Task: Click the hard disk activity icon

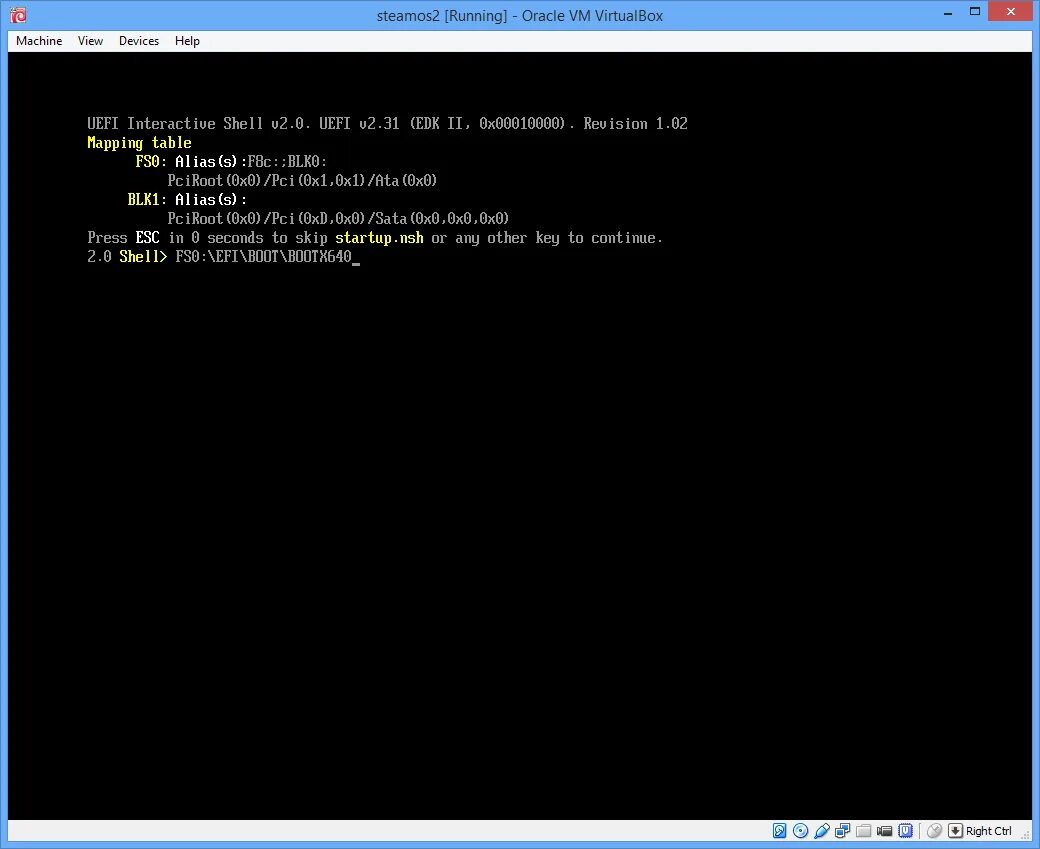Action: pos(780,830)
